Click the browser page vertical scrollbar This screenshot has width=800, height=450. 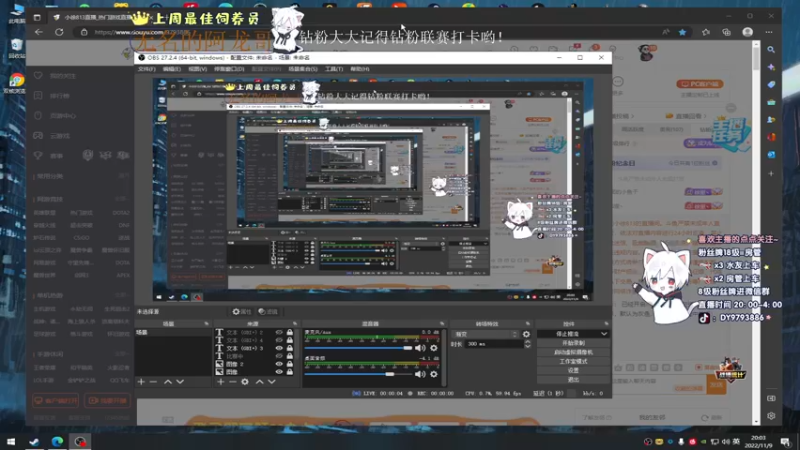click(x=756, y=232)
